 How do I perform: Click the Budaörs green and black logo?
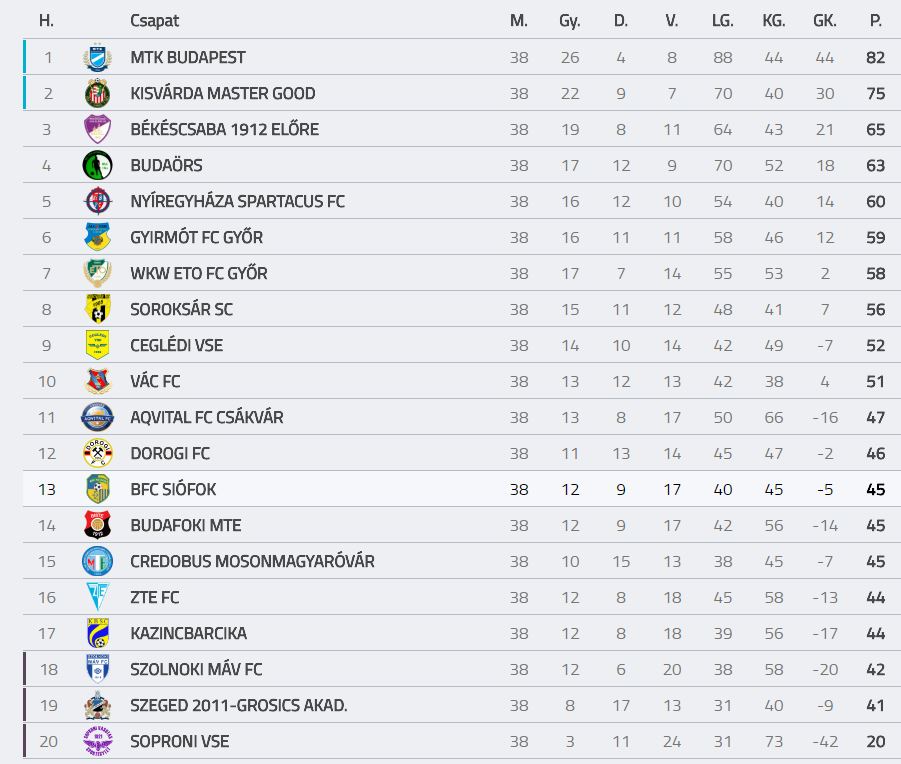point(97,165)
